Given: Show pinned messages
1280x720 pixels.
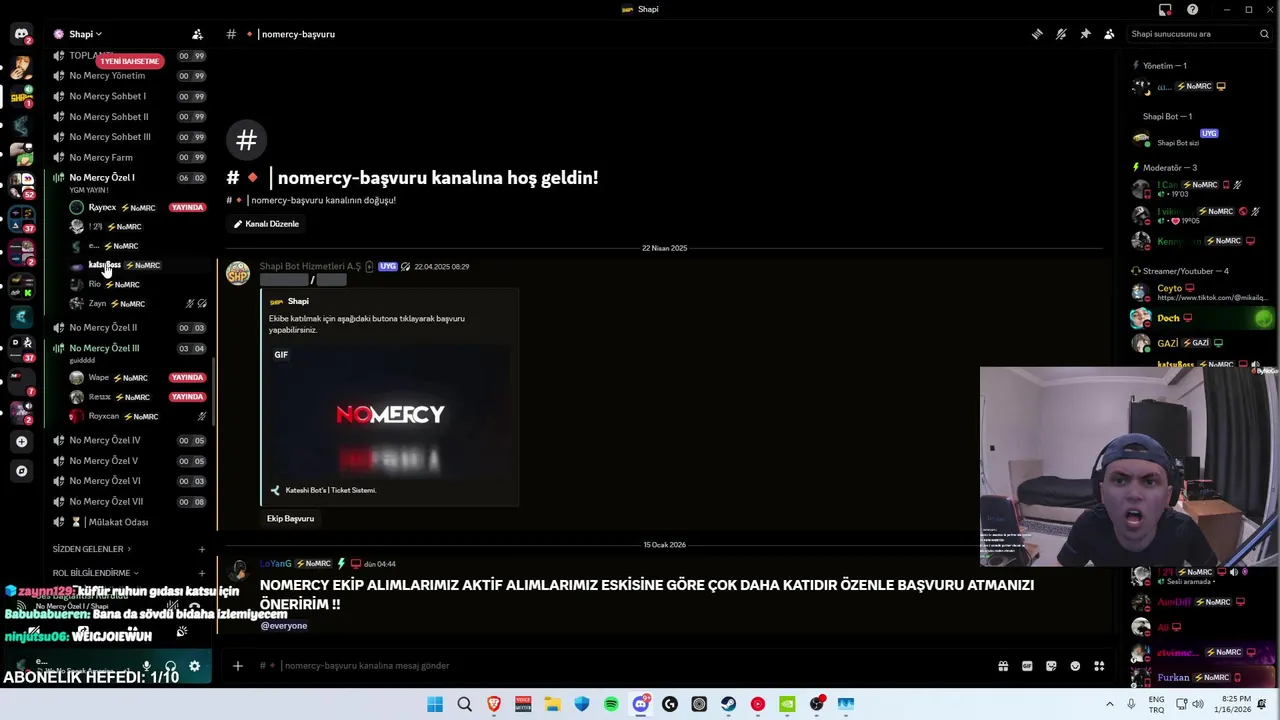Looking at the screenshot, I should pyautogui.click(x=1085, y=34).
